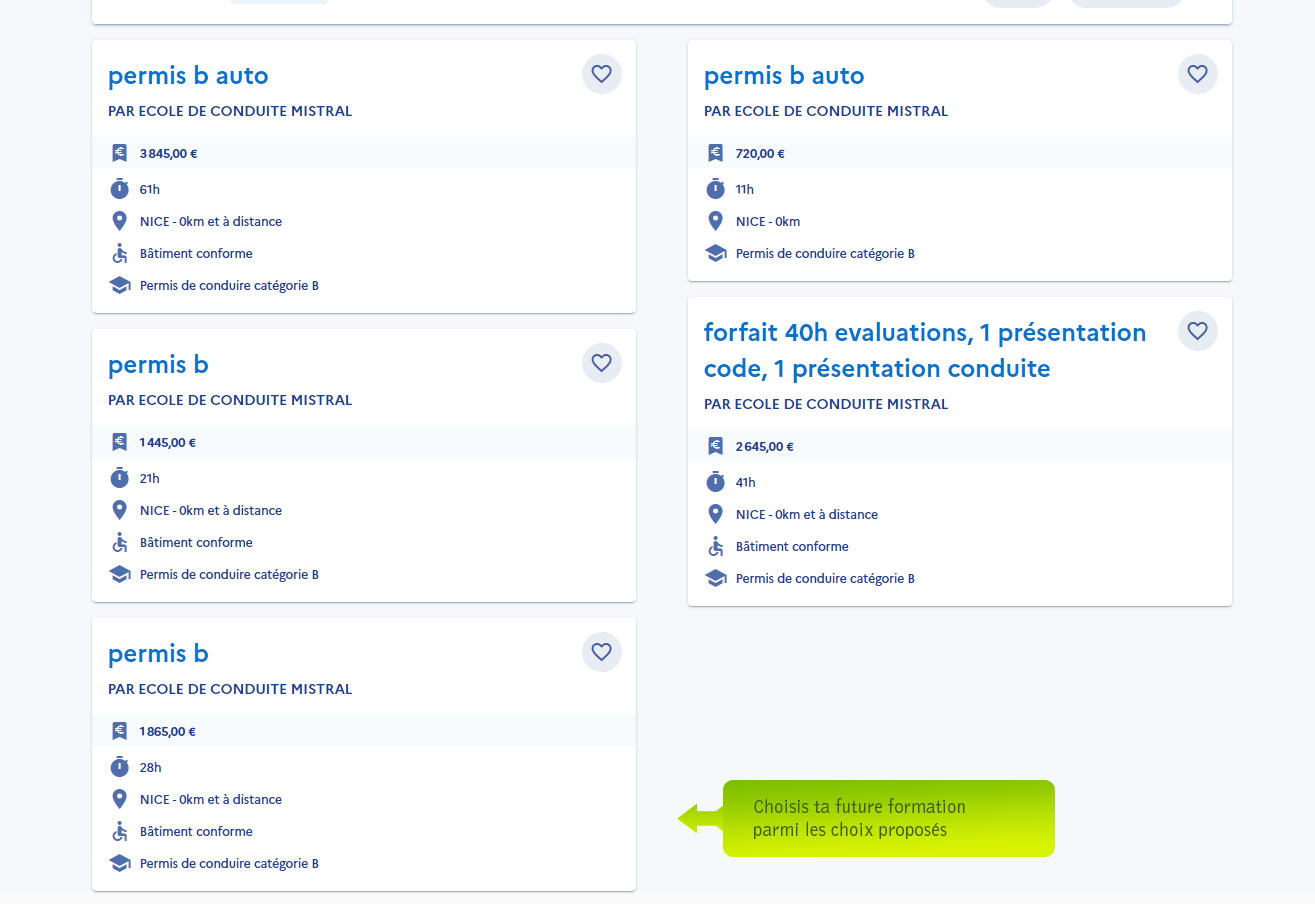
Task: Click NICE - 0km et à distance in the 61h card
Action: pyautogui.click(x=211, y=222)
